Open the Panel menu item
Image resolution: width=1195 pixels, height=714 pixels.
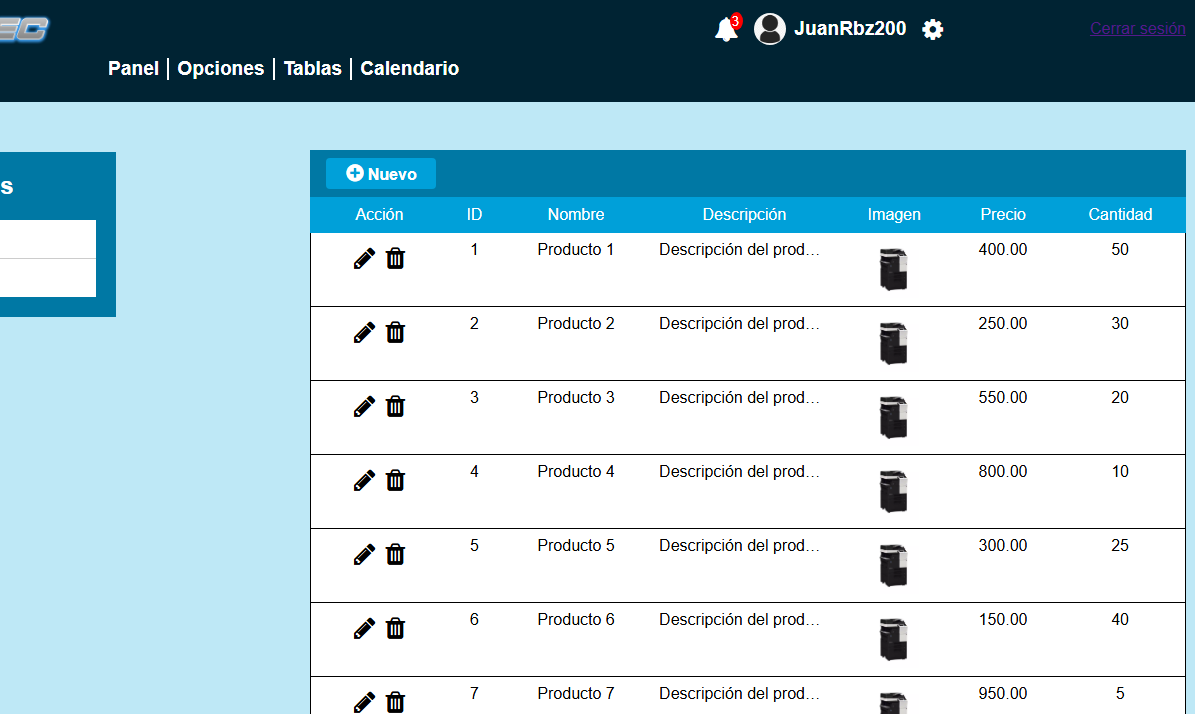pyautogui.click(x=133, y=69)
